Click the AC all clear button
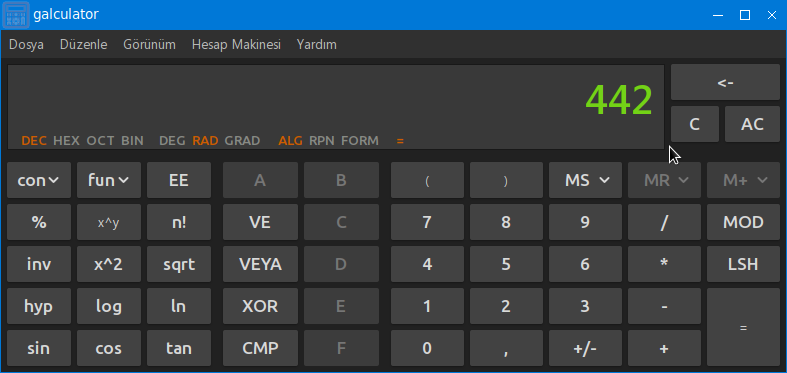This screenshot has height=373, width=787. (x=752, y=124)
